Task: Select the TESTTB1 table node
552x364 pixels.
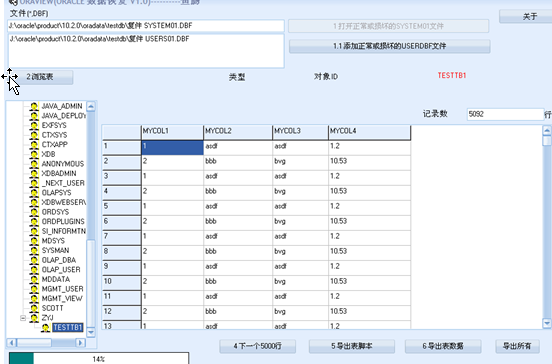Action: tap(68, 328)
